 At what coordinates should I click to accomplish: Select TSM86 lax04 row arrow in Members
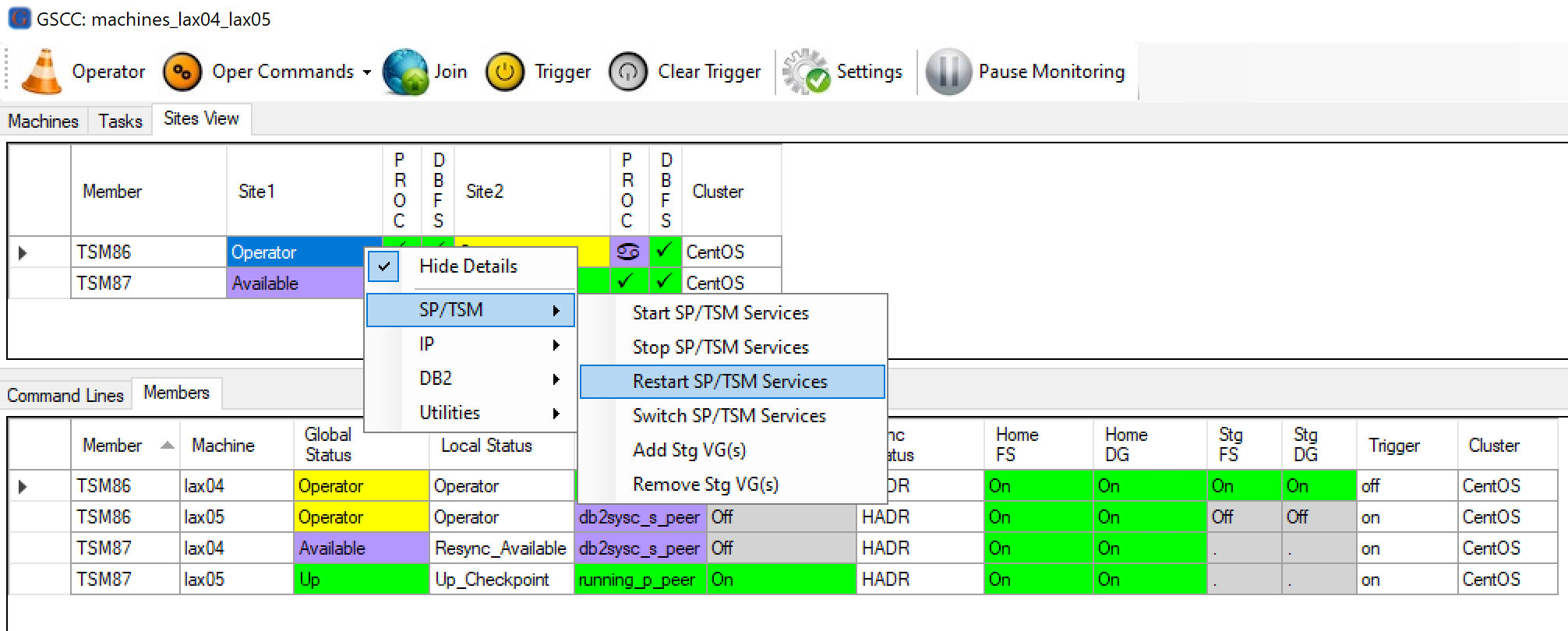[23, 486]
